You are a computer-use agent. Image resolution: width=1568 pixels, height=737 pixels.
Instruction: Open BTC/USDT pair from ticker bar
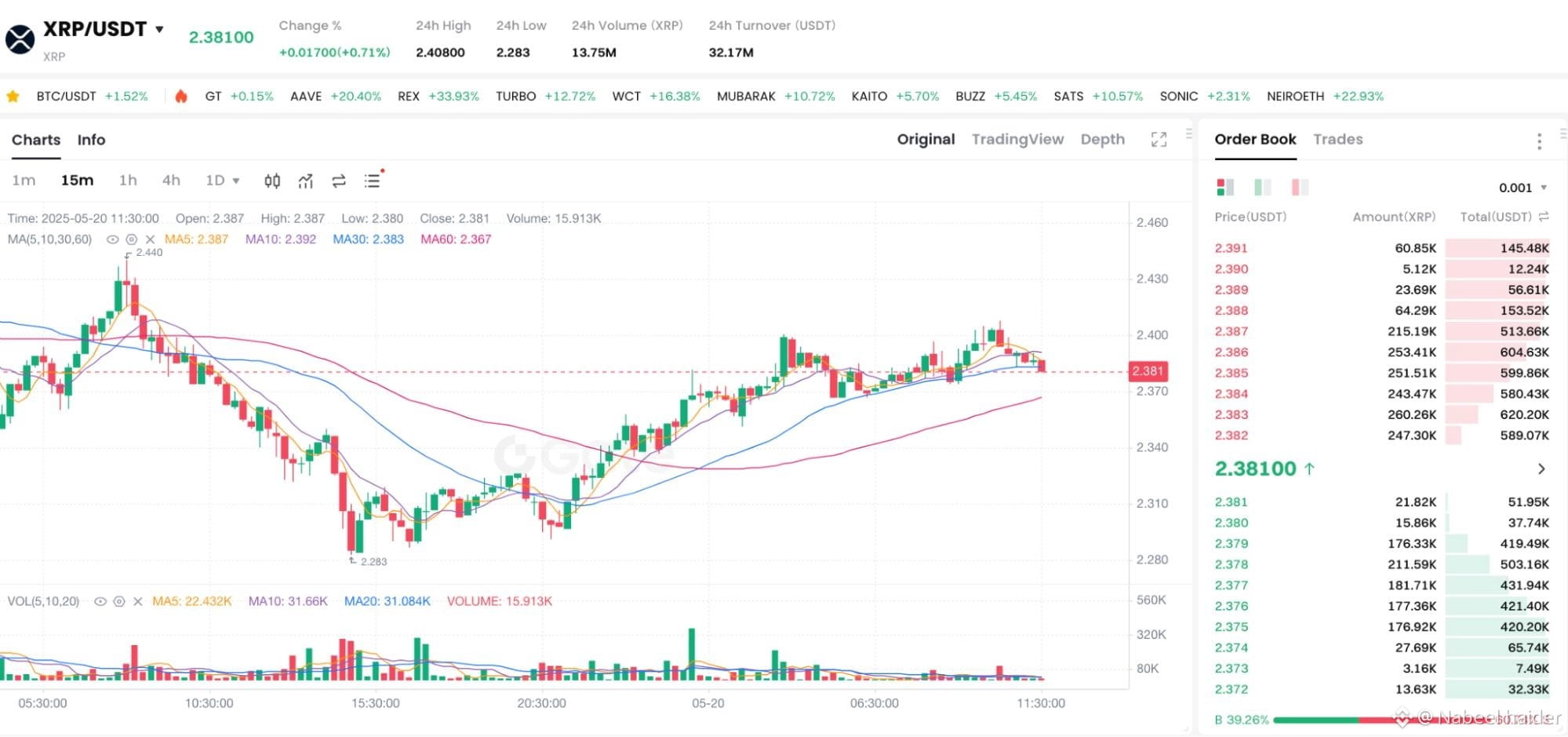click(92, 97)
